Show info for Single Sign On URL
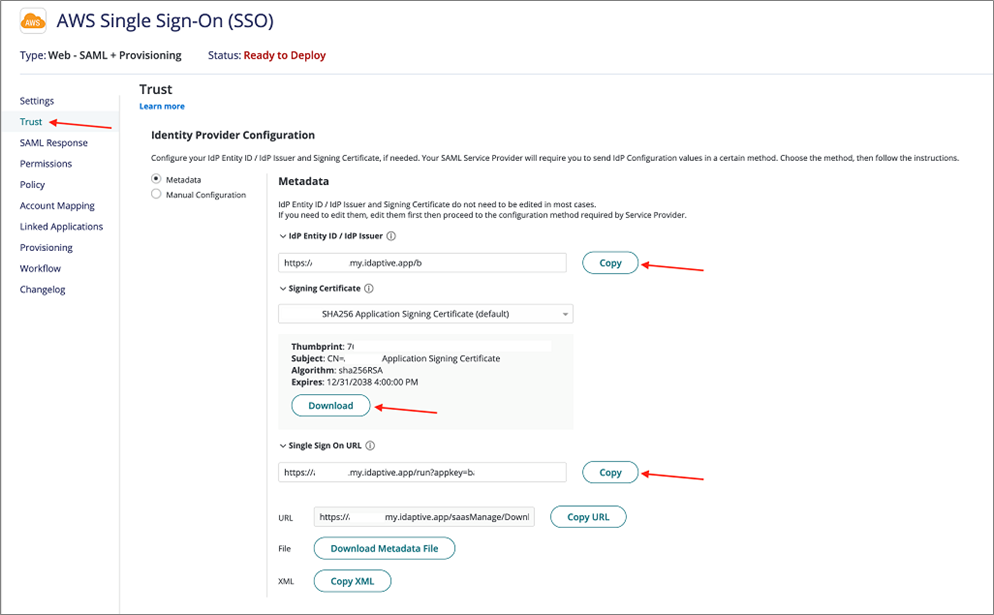This screenshot has width=994, height=615. (x=370, y=446)
